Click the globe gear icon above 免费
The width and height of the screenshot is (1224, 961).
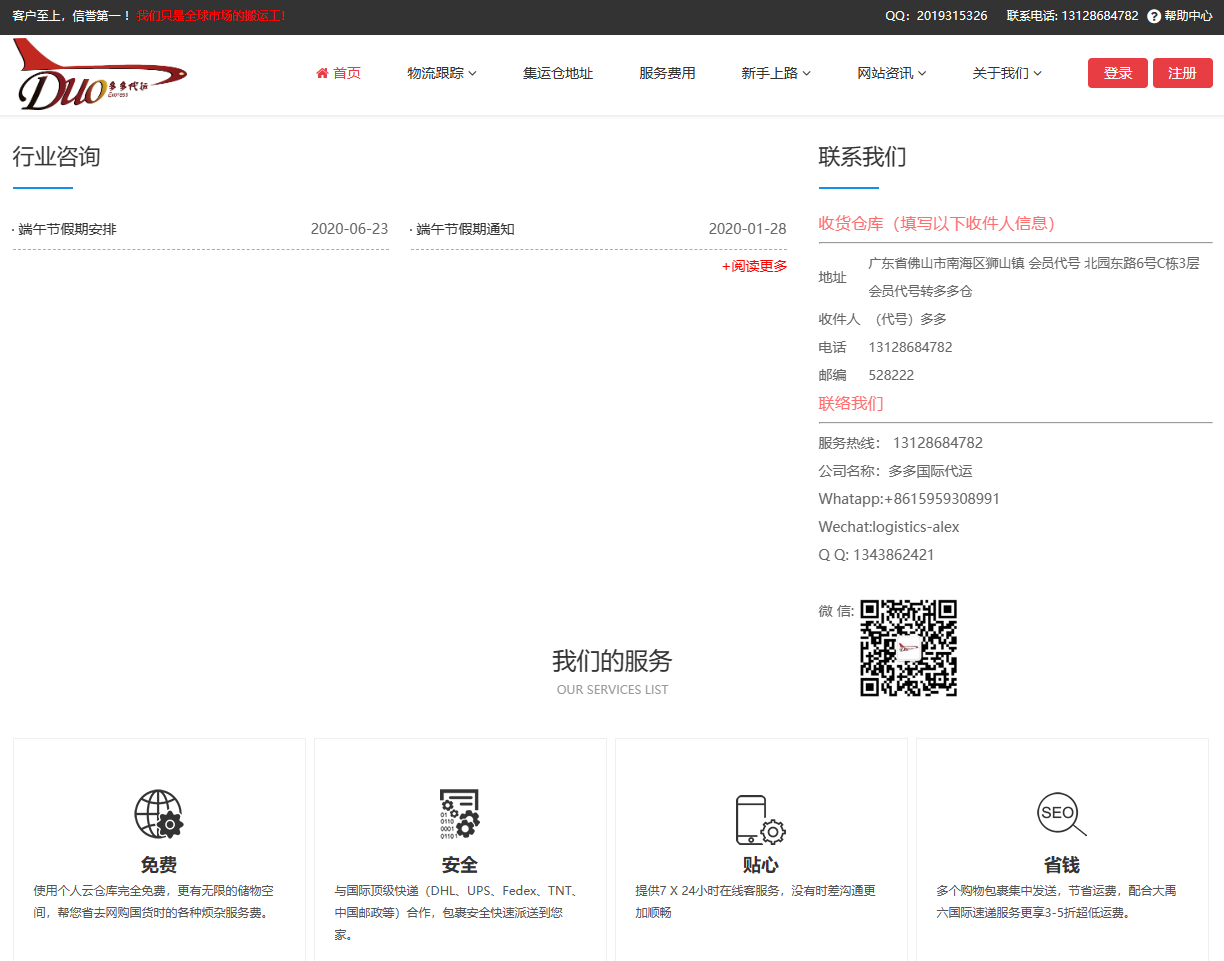coord(159,814)
